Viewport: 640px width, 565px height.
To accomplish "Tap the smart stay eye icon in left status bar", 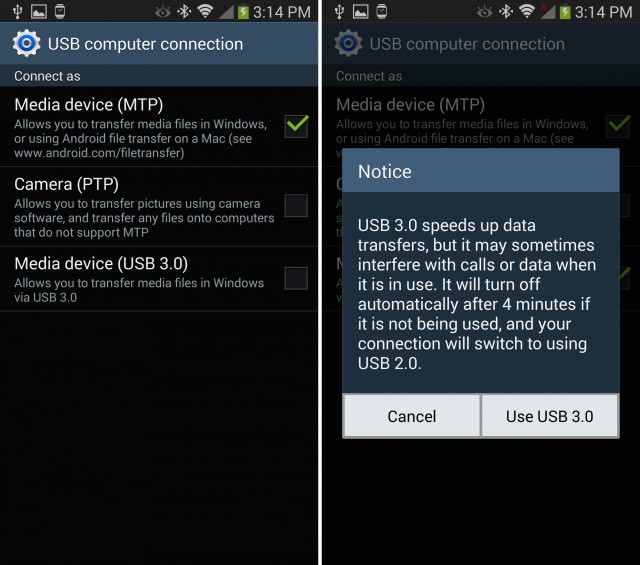I will (x=162, y=12).
